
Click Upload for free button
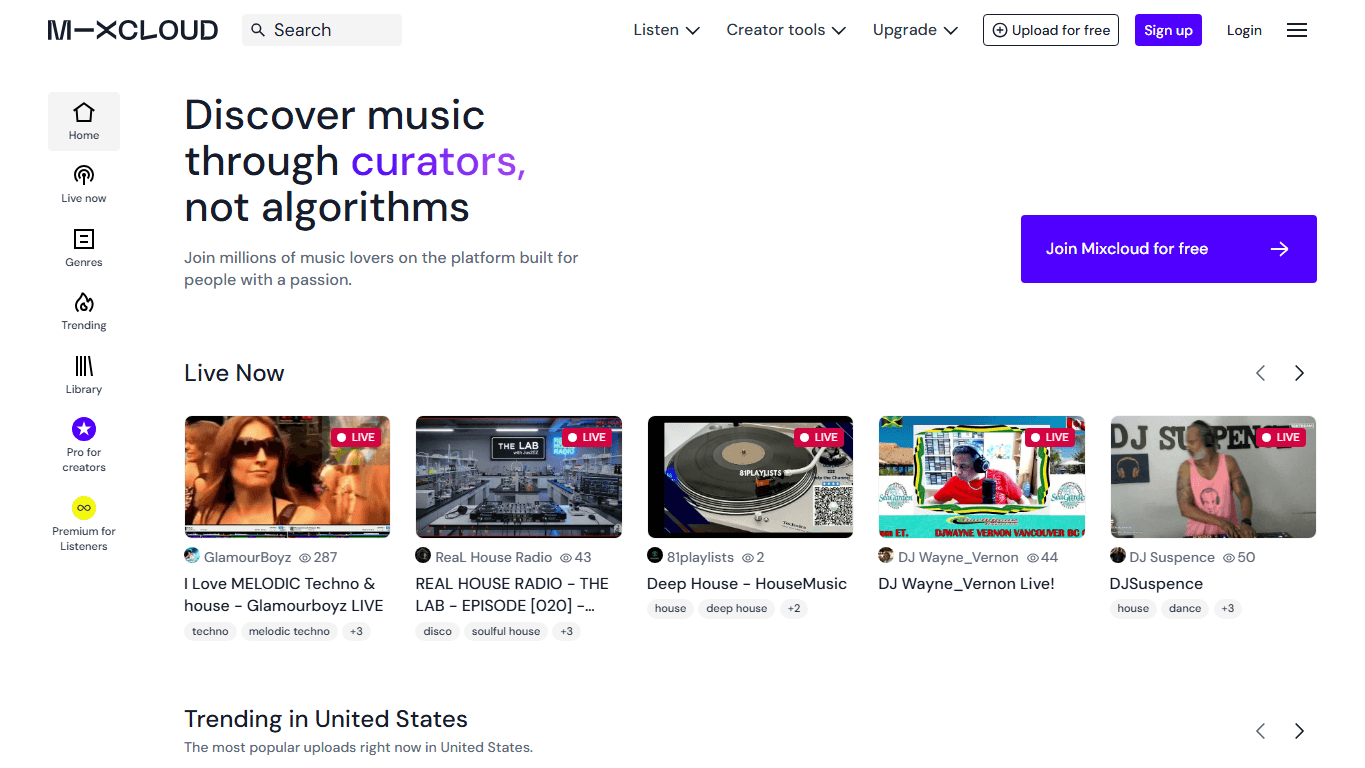(x=1051, y=30)
